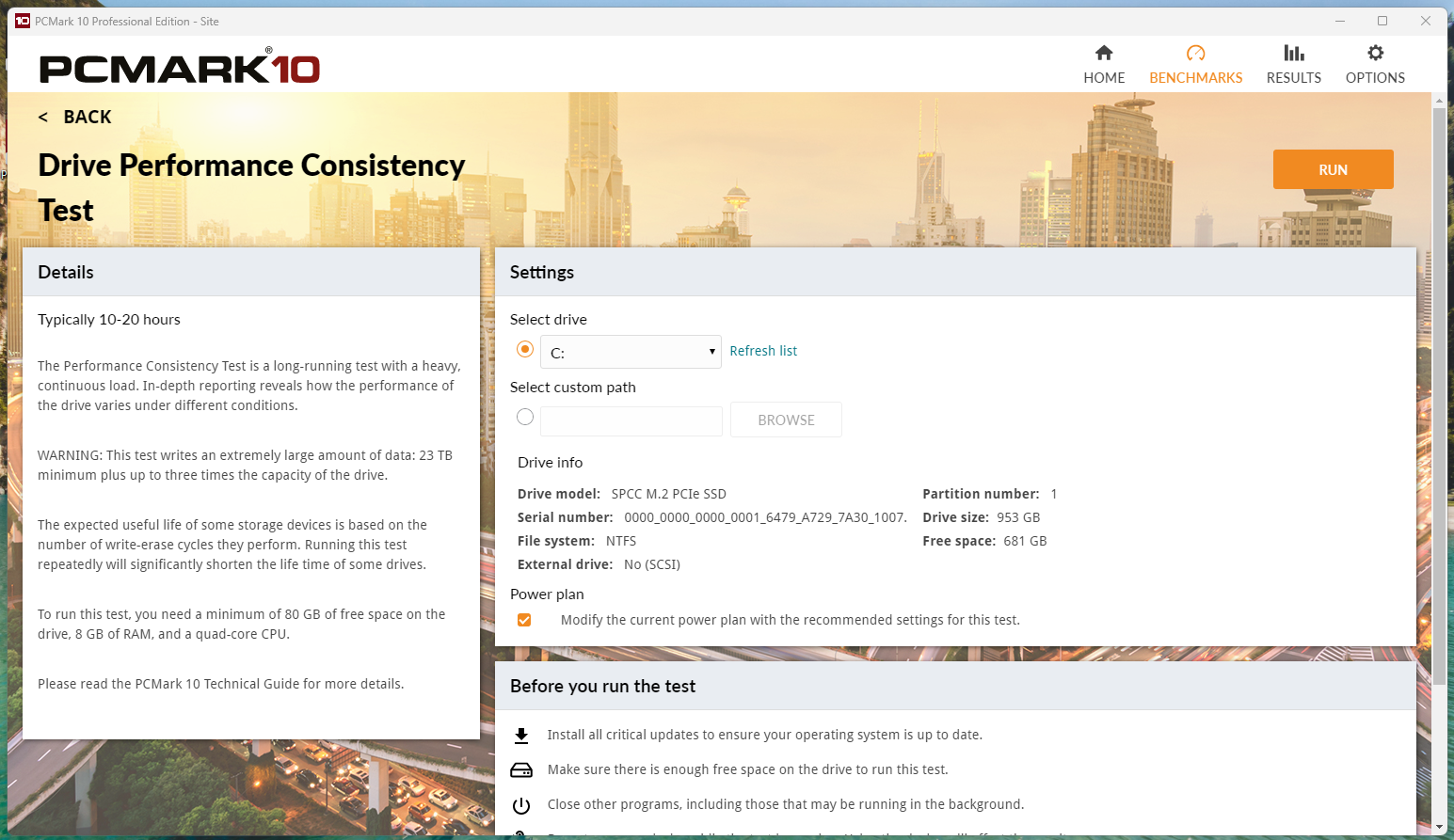Click the RESULTS bar chart icon
Screen dimensions: 1454x840
click(x=1294, y=53)
